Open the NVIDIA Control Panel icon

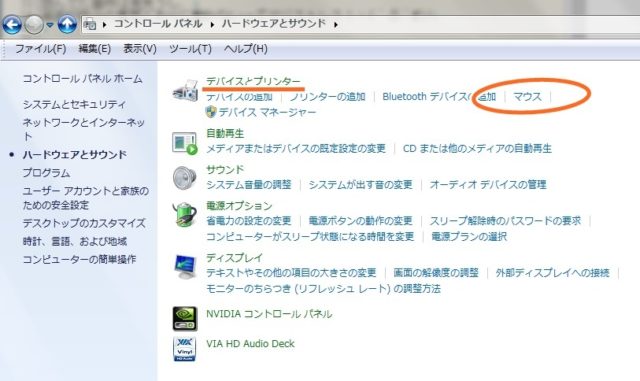point(185,319)
